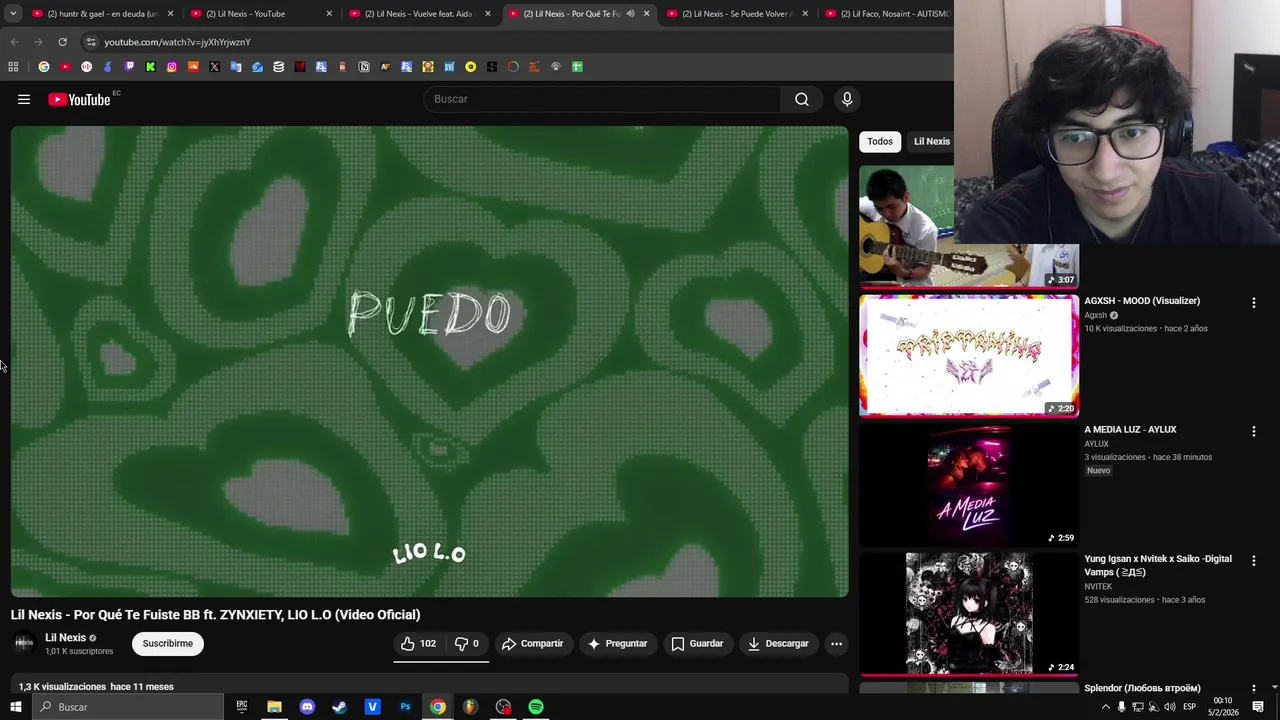Open Epic Games launcher from taskbar
This screenshot has height=720, width=1280.
pyautogui.click(x=241, y=707)
